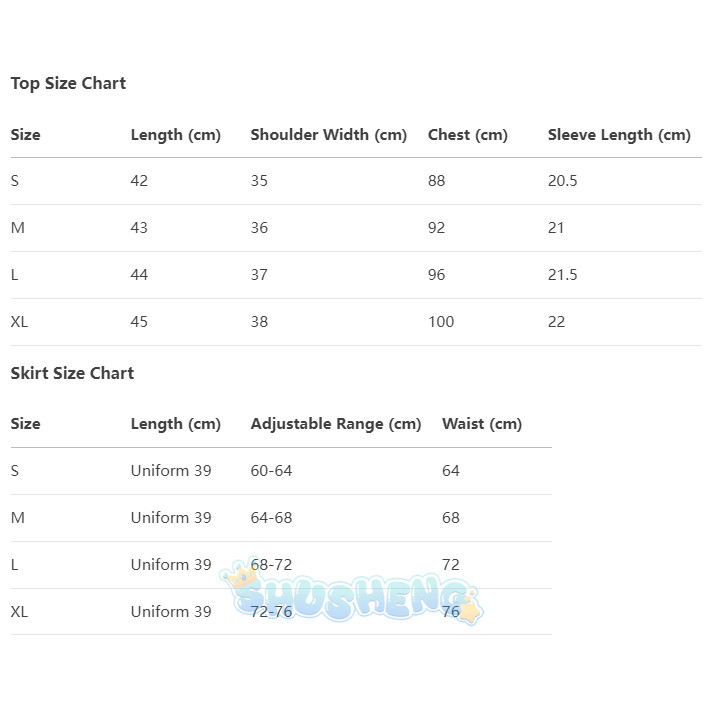Click the Top Size Chart heading
This screenshot has width=710, height=710.
[x=68, y=83]
